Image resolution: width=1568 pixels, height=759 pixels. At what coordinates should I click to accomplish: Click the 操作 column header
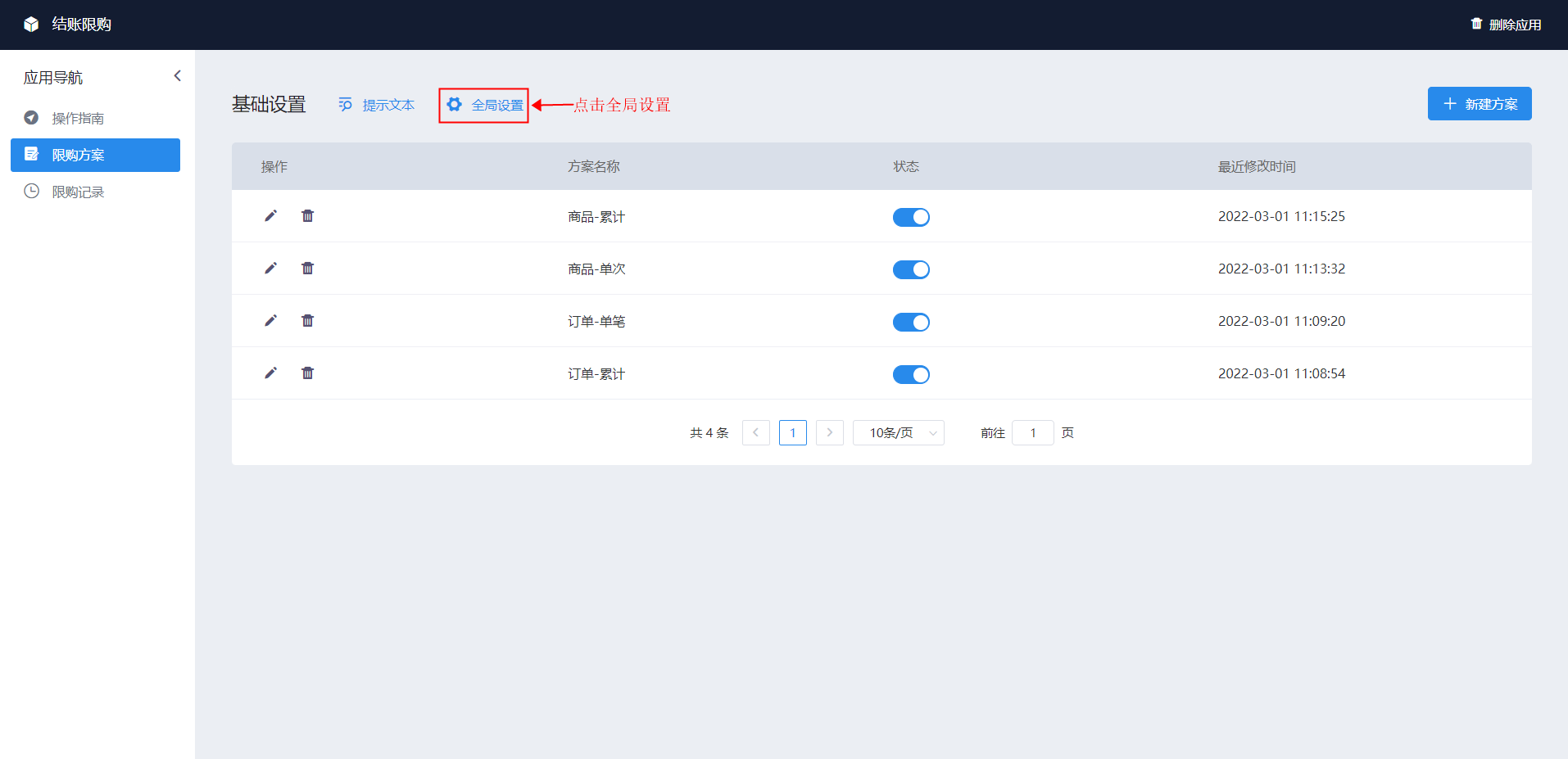274,166
